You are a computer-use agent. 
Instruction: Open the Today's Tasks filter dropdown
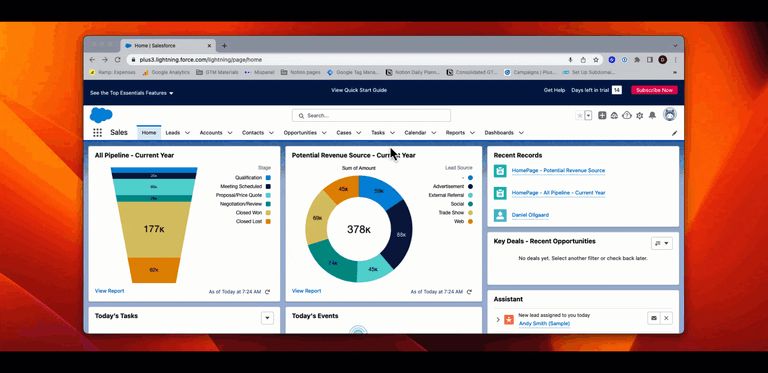[x=267, y=318]
